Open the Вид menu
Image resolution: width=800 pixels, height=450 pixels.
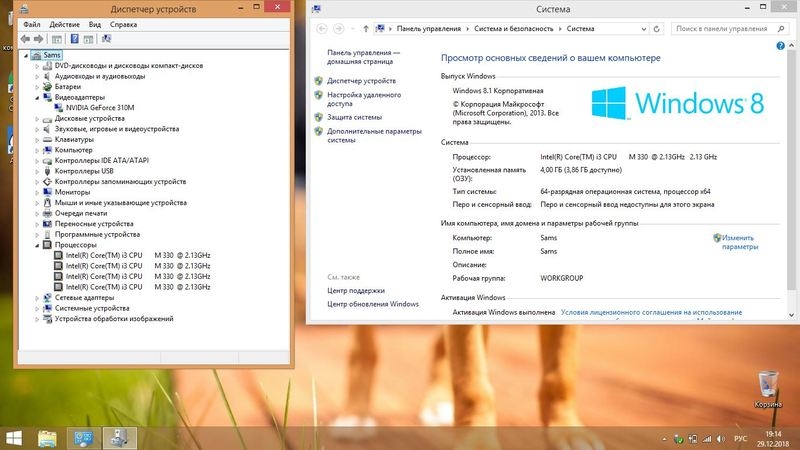pos(95,24)
